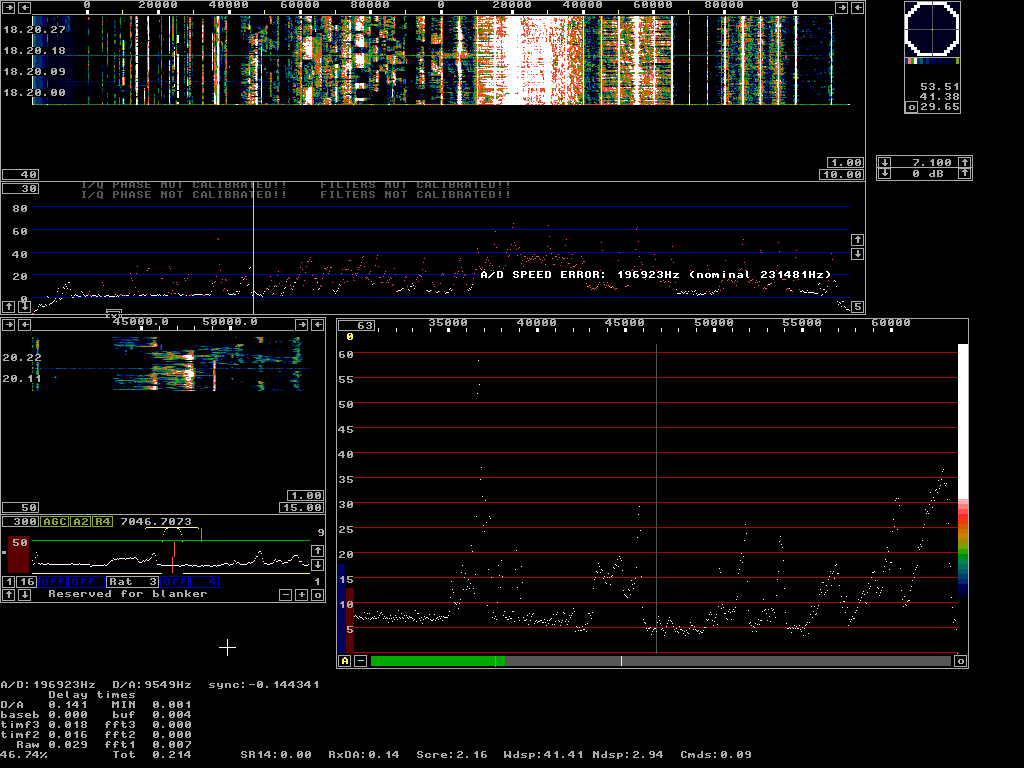The width and height of the screenshot is (1024, 768).
Task: Click right arrow at top-right of wide waterfall
Action: tap(842, 8)
